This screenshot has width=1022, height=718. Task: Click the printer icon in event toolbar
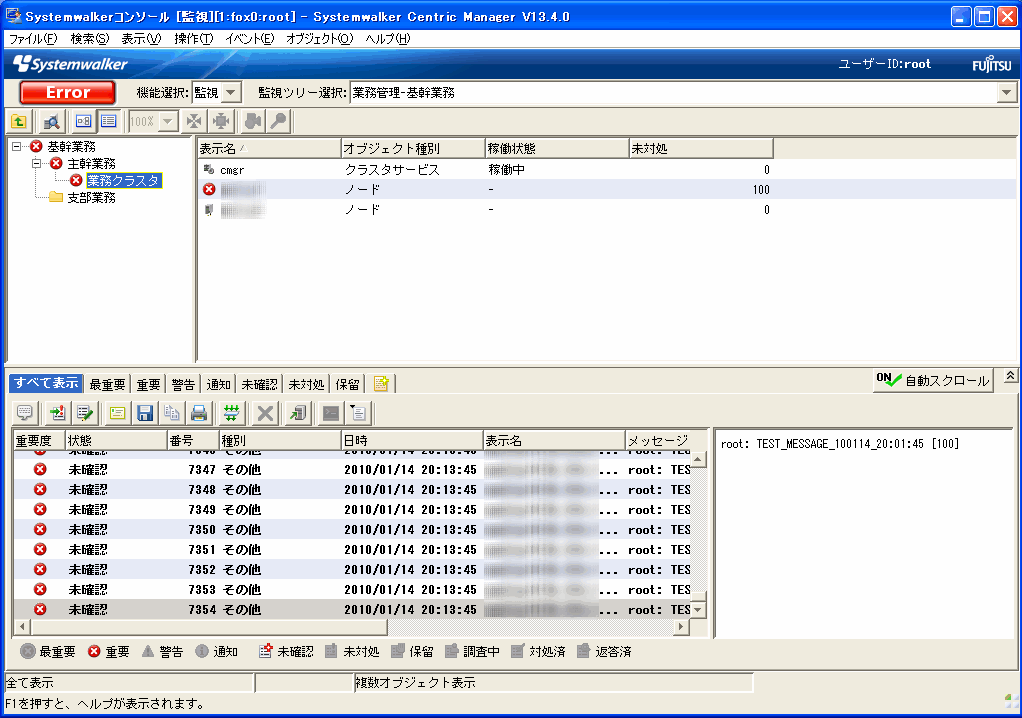199,412
